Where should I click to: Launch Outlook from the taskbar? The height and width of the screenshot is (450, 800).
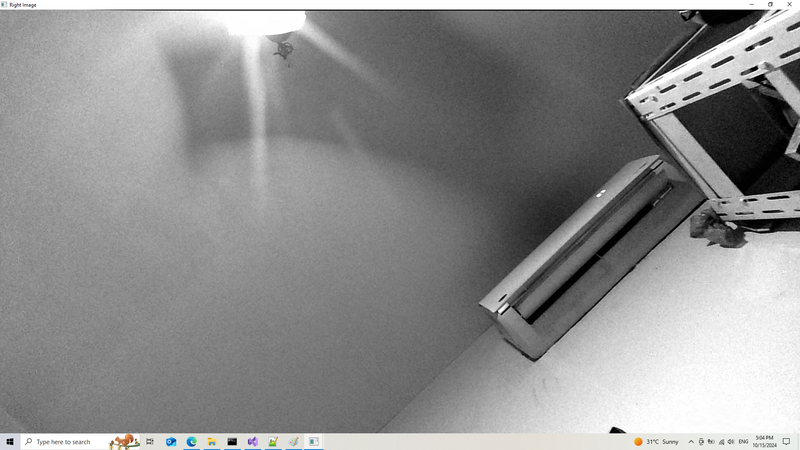coord(171,441)
